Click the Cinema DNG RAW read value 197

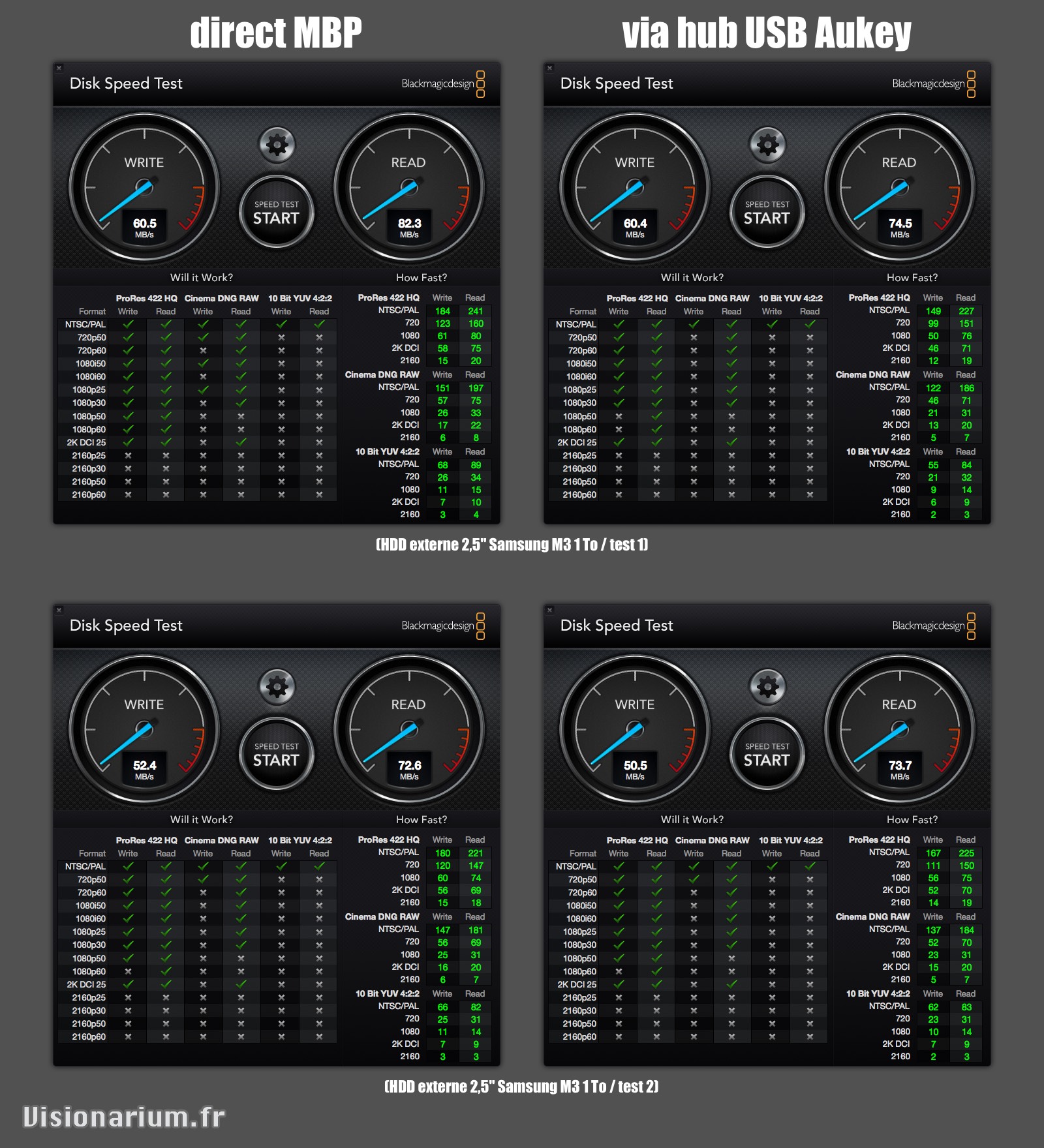476,388
